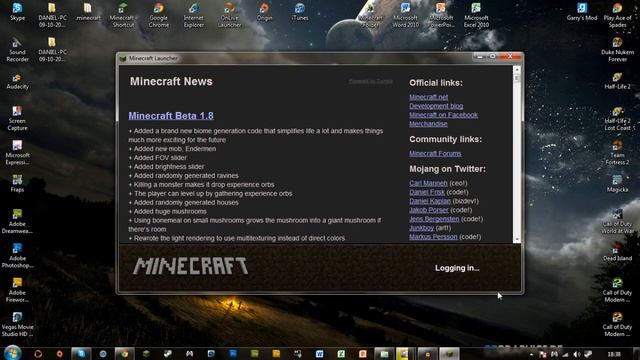This screenshot has width=640, height=360.
Task: Open the Dead Island shortcut
Action: click(x=617, y=252)
